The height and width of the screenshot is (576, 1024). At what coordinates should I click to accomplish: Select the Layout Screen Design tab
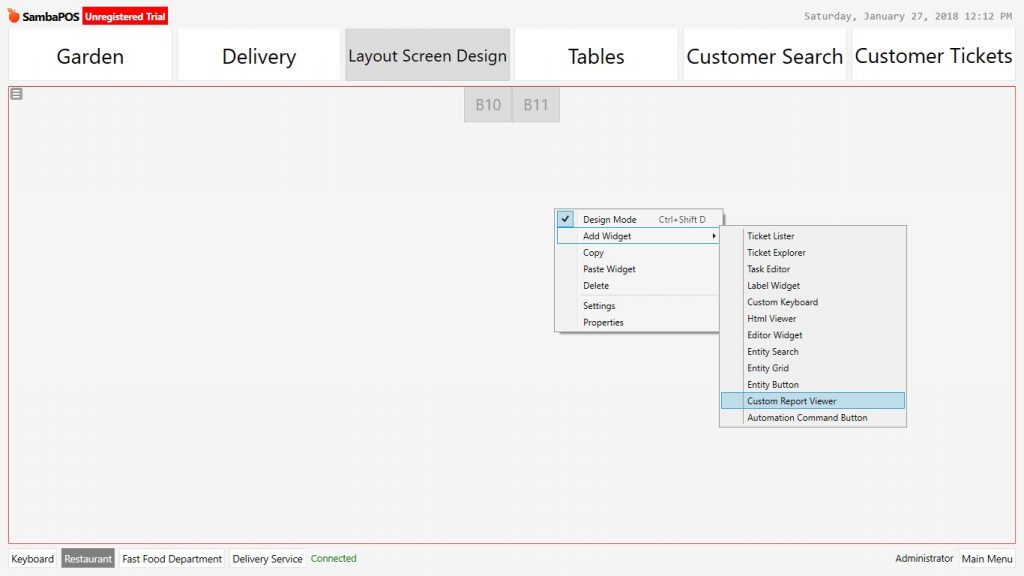point(427,55)
